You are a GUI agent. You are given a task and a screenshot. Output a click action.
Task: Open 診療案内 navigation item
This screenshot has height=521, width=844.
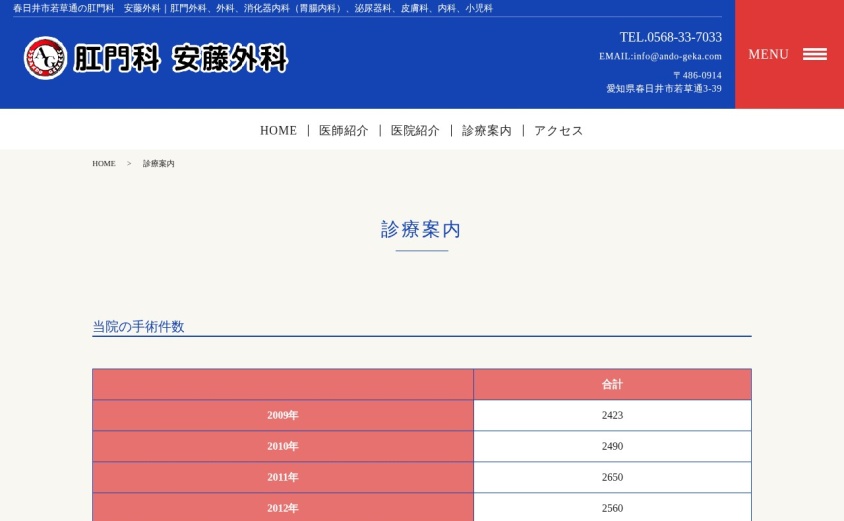487,130
